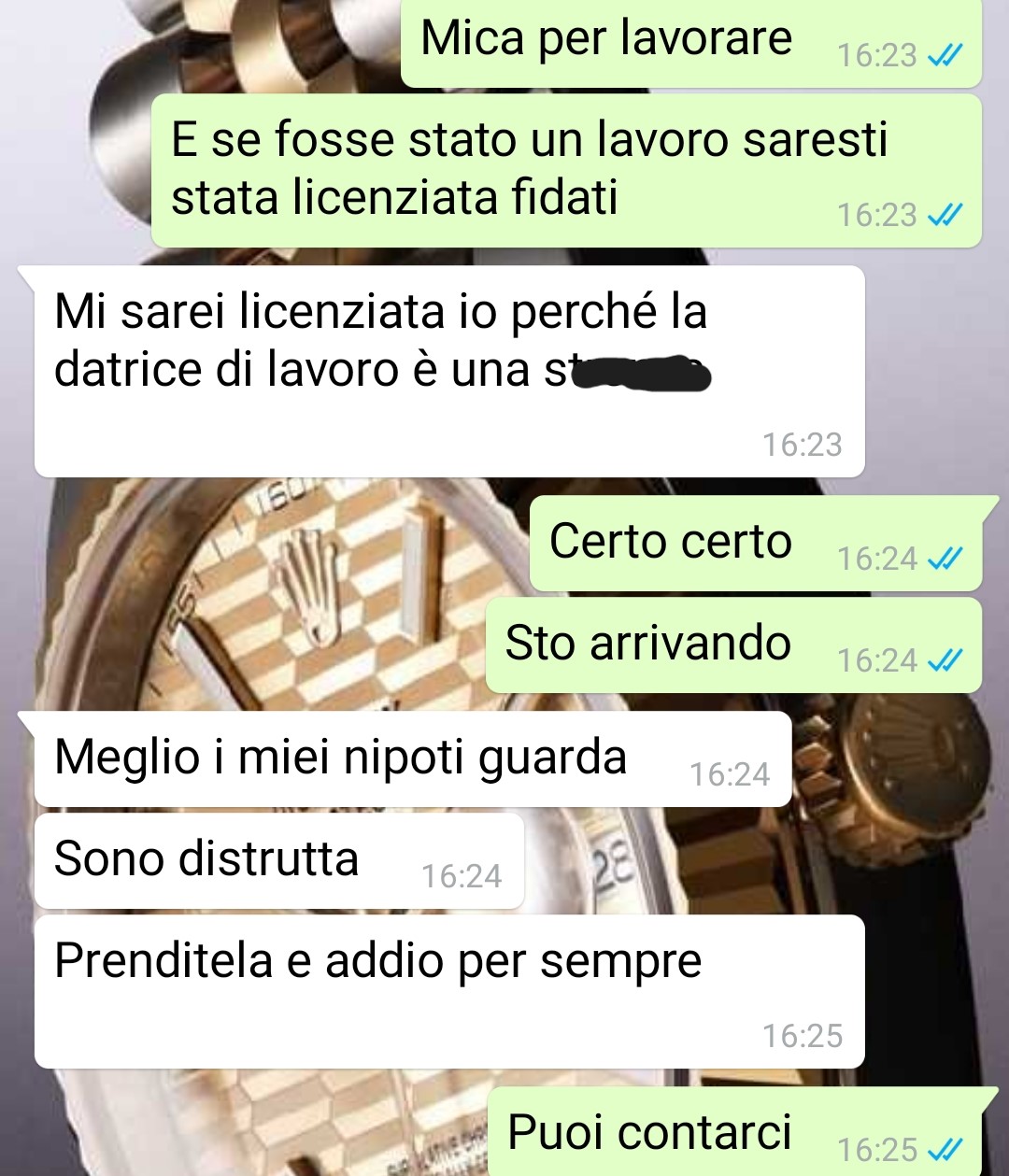The height and width of the screenshot is (1176, 1009).
Task: Select the "Certo certo" message bubble
Action: pyautogui.click(x=757, y=544)
